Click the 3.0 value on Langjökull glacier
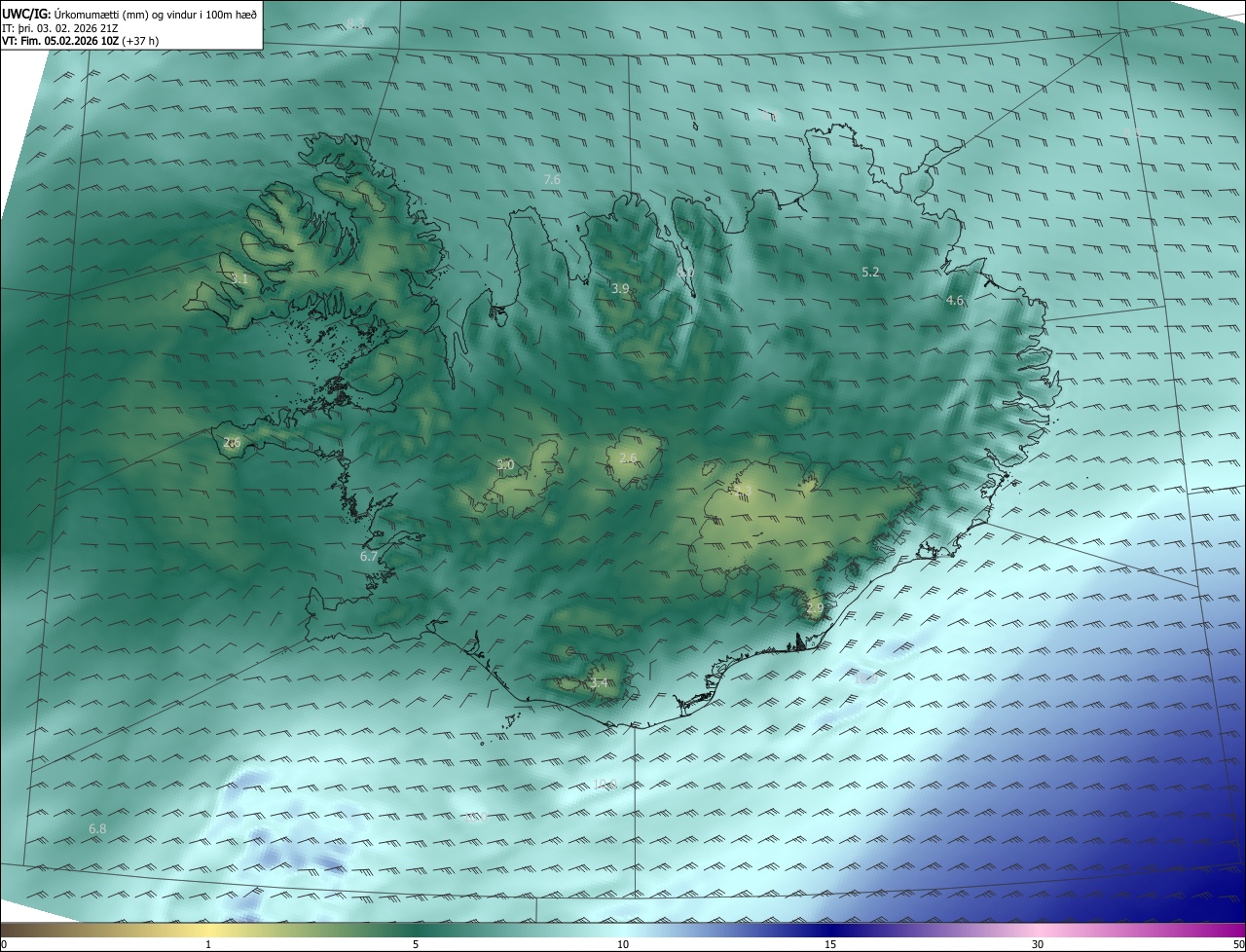 click(x=505, y=464)
